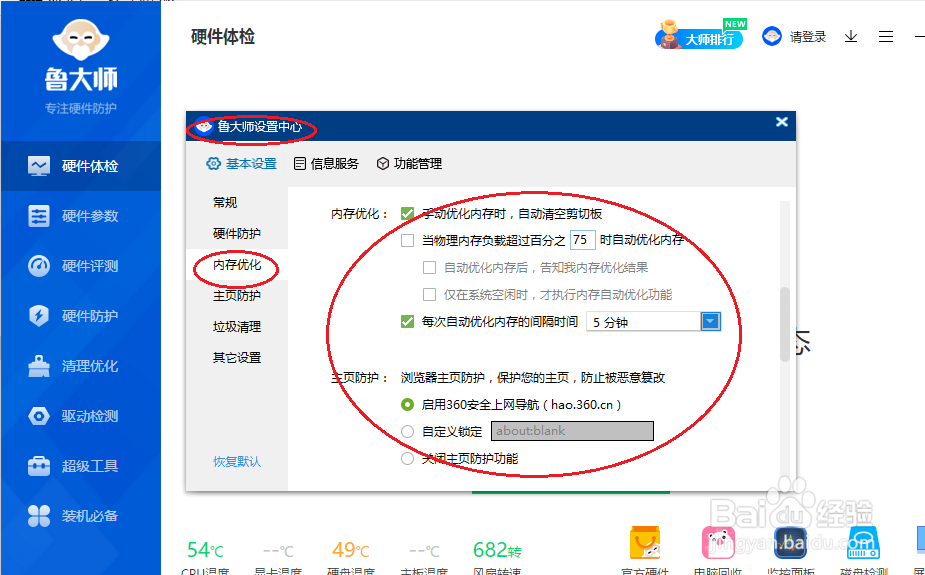Click the 鲁大师 logo avatar
925x575 pixels.
(81, 39)
